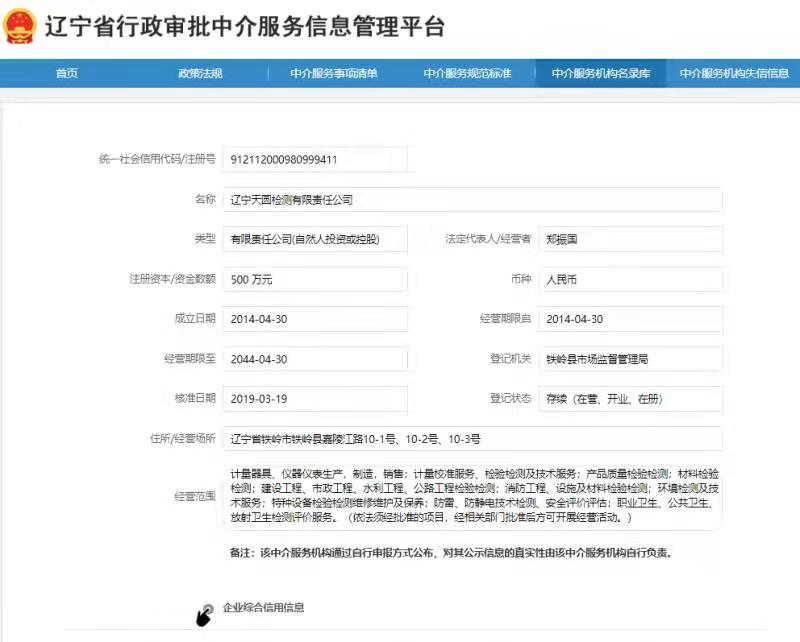This screenshot has height=642, width=800.
Task: Open the 企业综合信用信息 link
Action: (263, 607)
